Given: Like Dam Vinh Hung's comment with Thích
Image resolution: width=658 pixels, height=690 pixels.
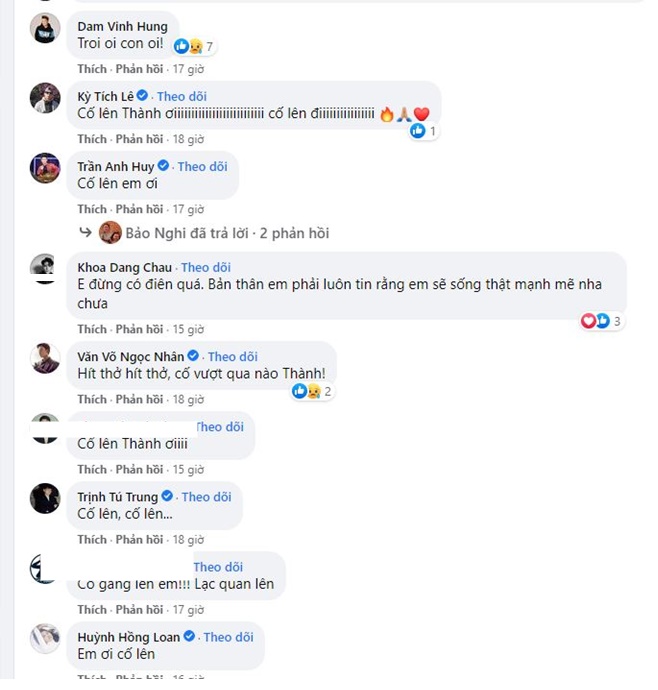Looking at the screenshot, I should tap(91, 69).
